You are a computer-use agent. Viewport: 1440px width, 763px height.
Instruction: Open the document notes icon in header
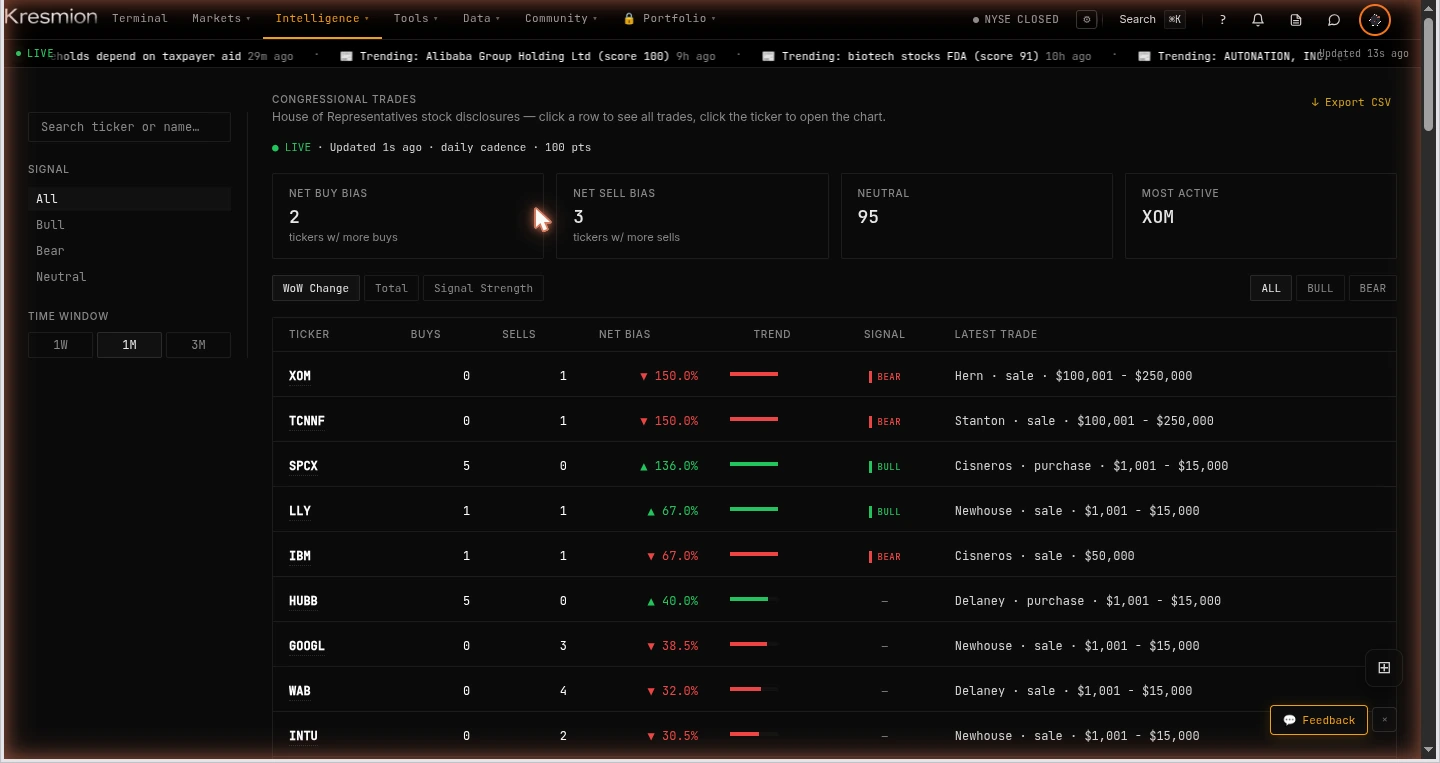[1296, 19]
